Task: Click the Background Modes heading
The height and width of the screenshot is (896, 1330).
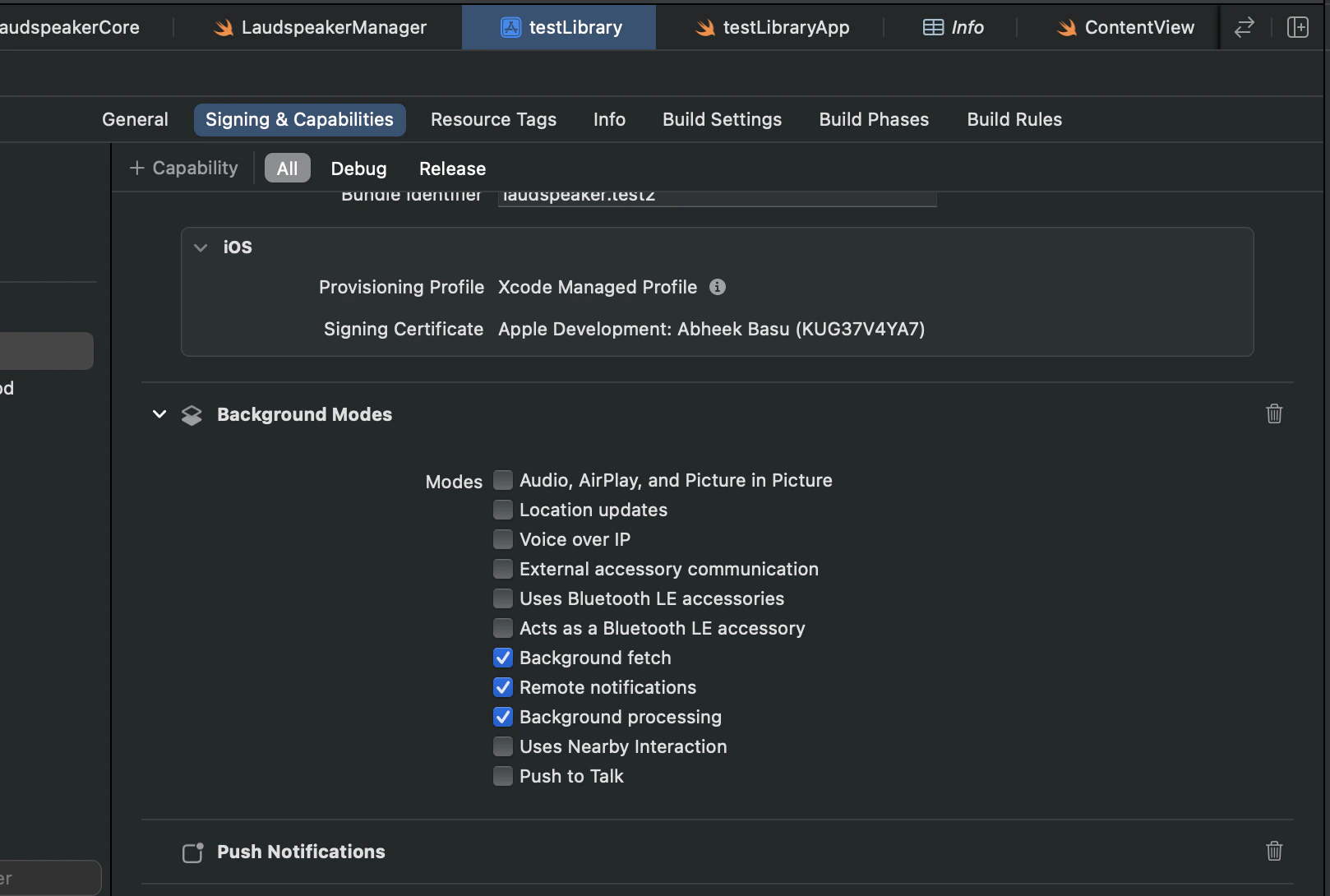Action: [x=304, y=414]
